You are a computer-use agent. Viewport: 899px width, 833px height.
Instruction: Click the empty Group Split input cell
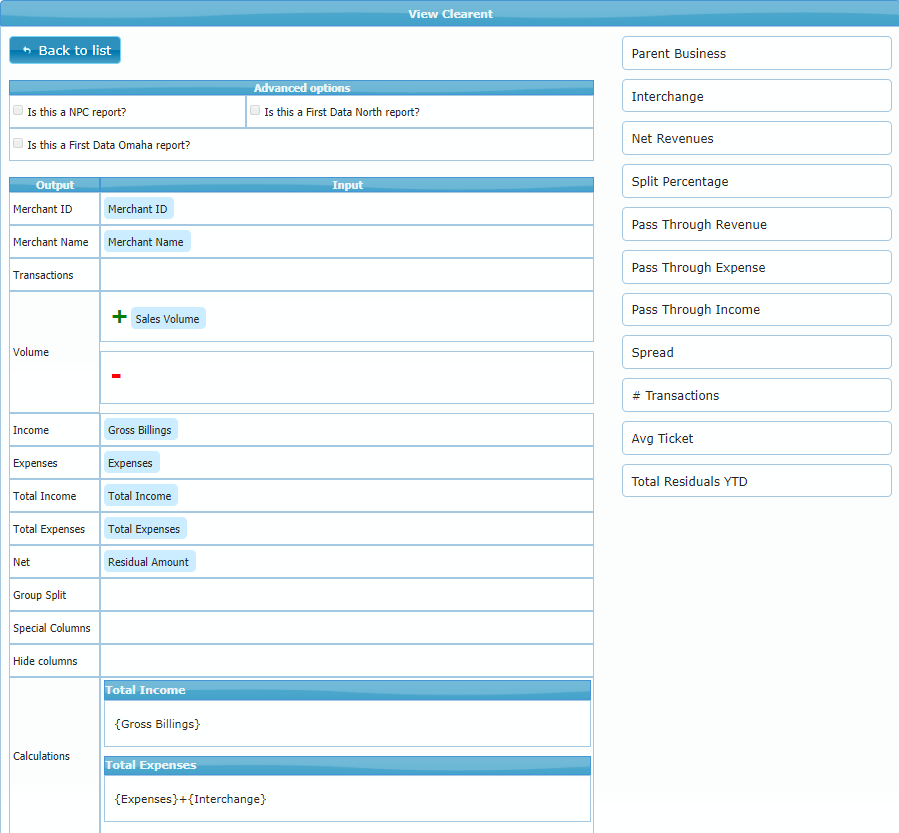click(346, 595)
